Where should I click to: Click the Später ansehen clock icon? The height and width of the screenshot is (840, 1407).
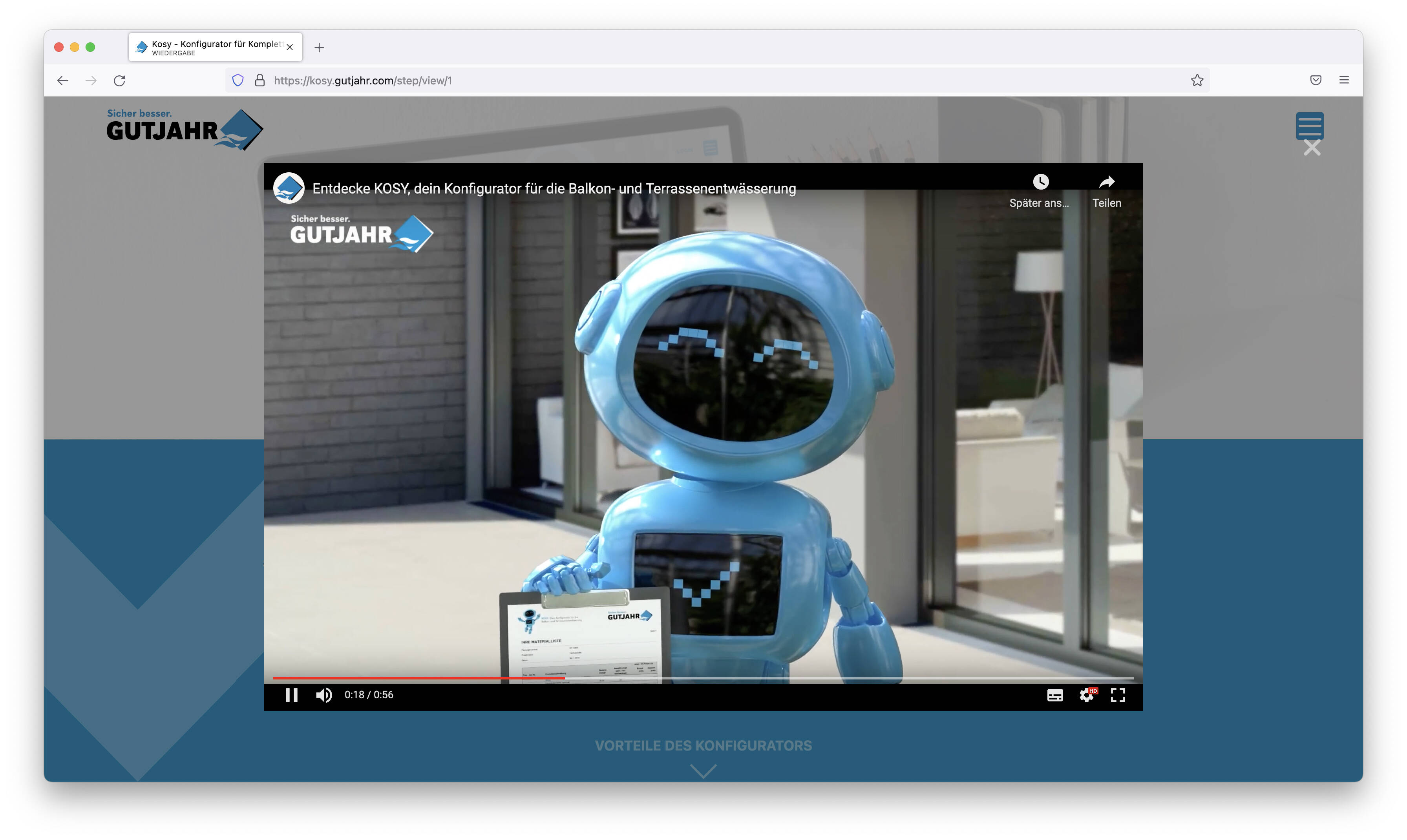click(1040, 182)
